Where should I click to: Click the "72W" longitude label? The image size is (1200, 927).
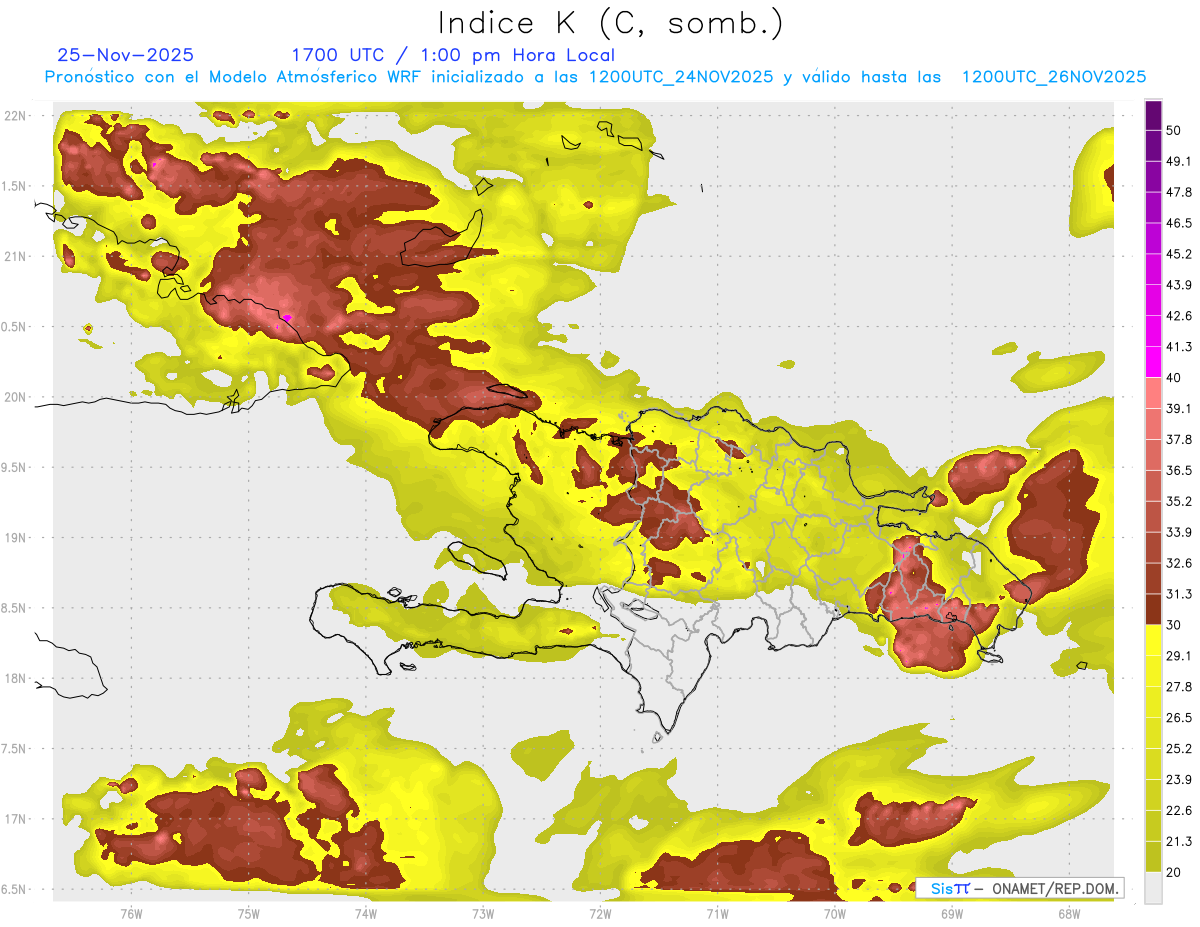[x=600, y=913]
